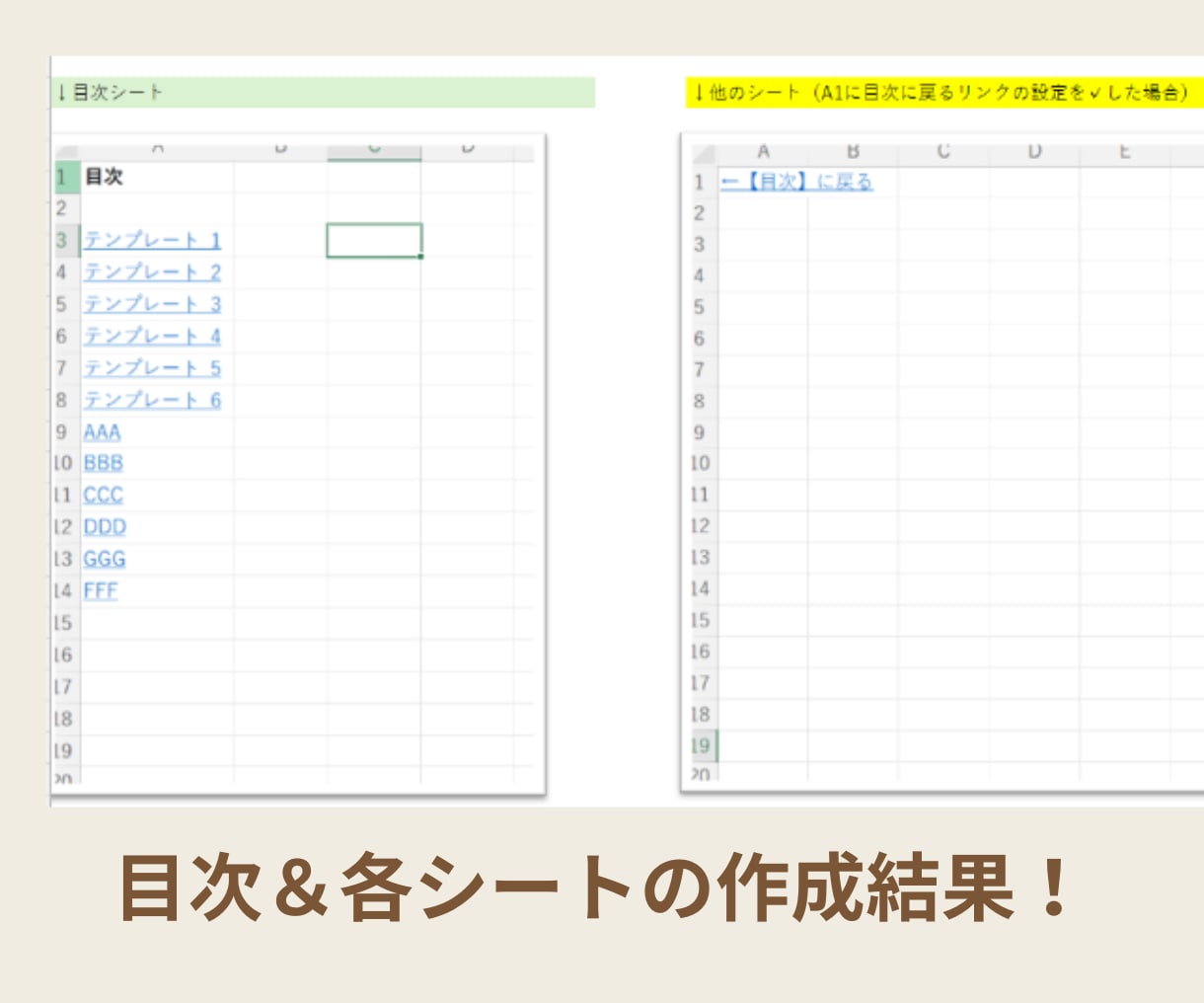Open the BBB sheet link
The width and height of the screenshot is (1204, 1003).
pyautogui.click(x=103, y=463)
